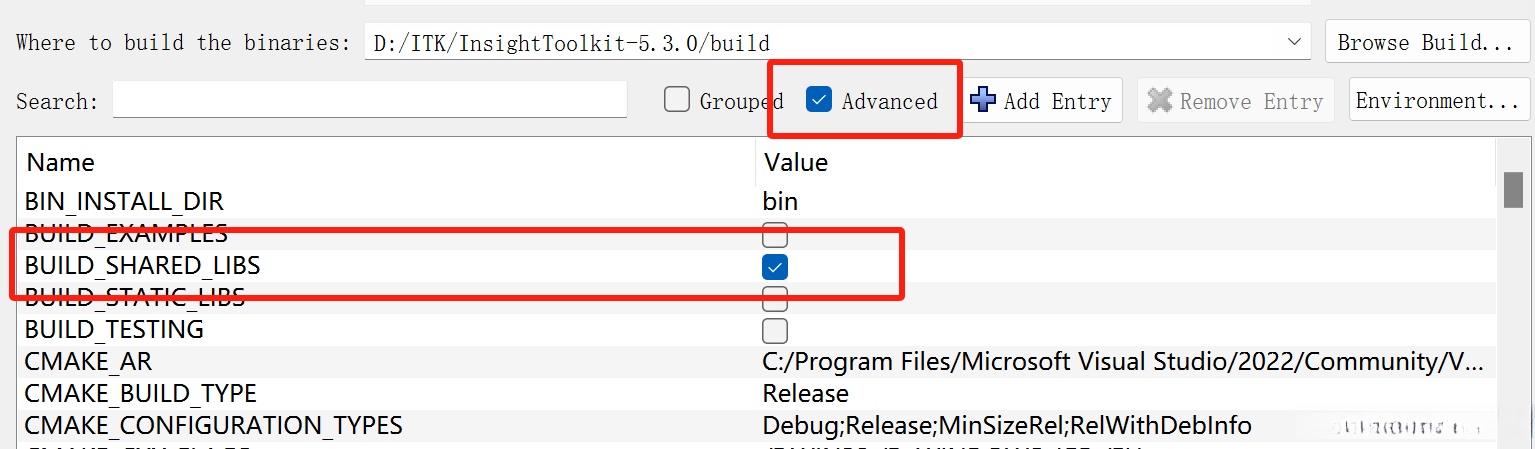Click the Value column header
The width and height of the screenshot is (1535, 449).
796,162
